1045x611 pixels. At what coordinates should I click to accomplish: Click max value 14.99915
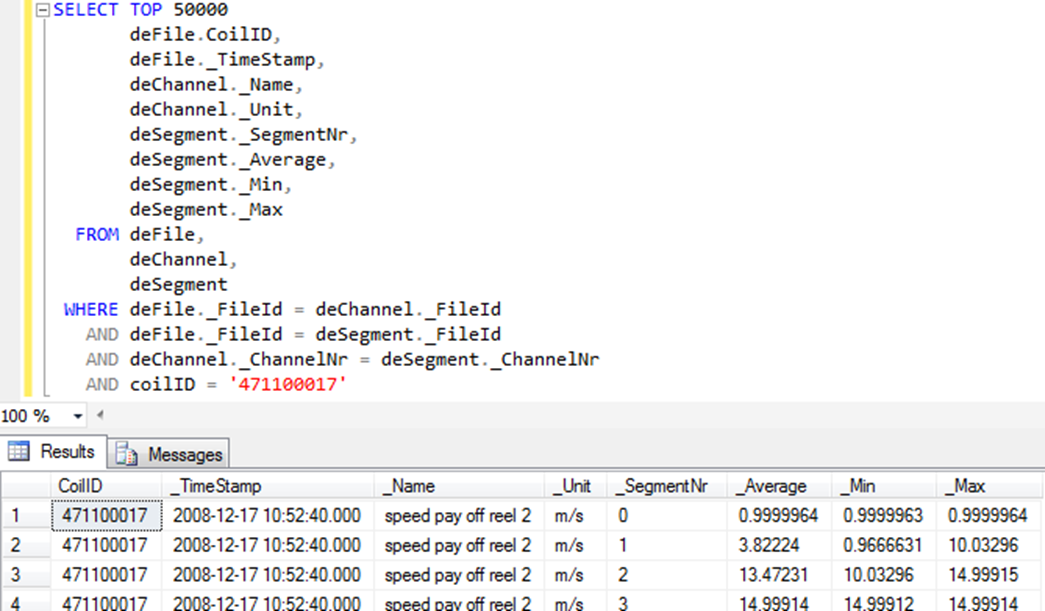point(989,574)
